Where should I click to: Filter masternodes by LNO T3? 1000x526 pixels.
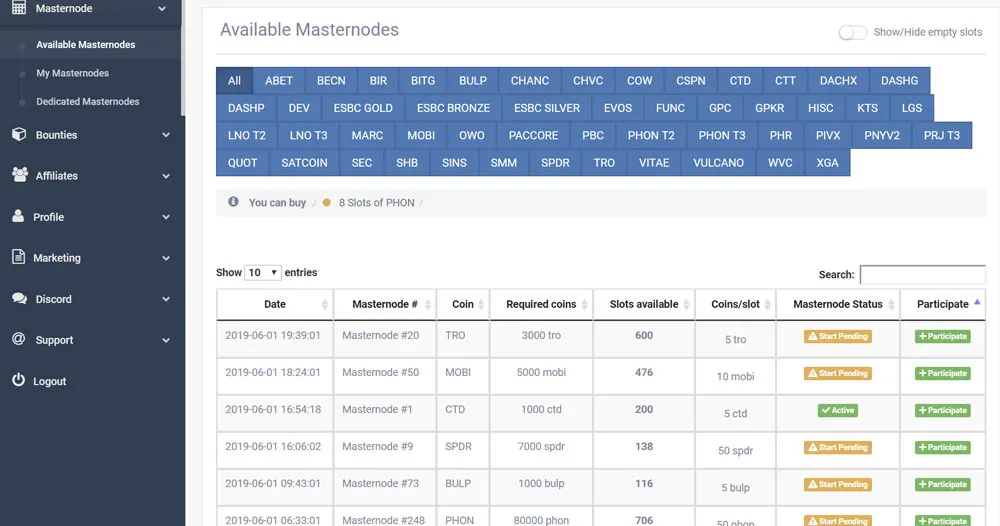tap(308, 135)
